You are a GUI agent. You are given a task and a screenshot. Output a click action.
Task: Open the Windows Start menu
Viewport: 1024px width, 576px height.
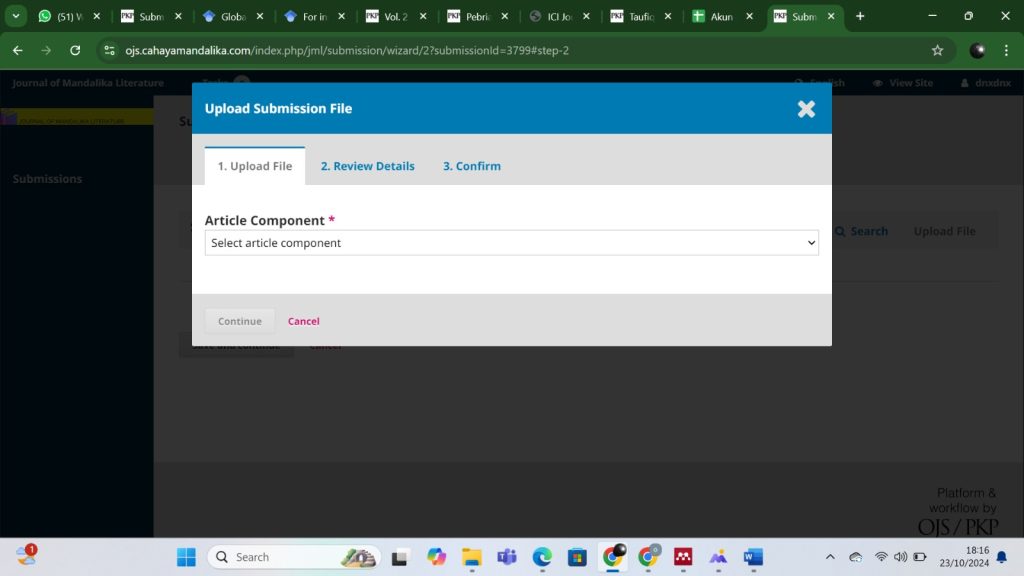186,557
